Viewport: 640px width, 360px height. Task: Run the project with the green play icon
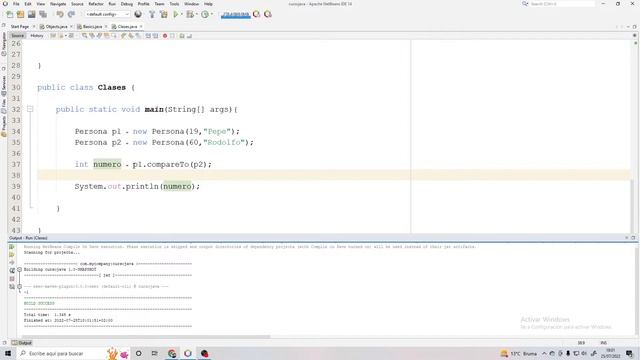pos(176,14)
